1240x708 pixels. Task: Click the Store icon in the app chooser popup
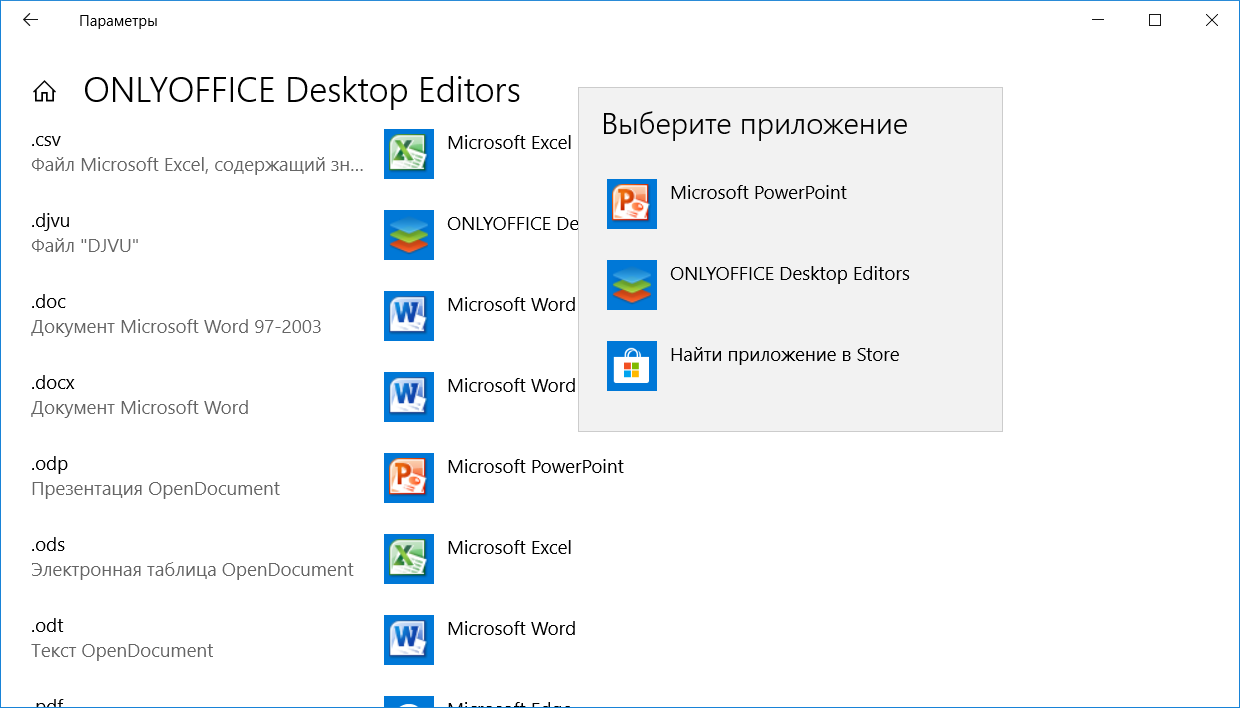point(632,366)
